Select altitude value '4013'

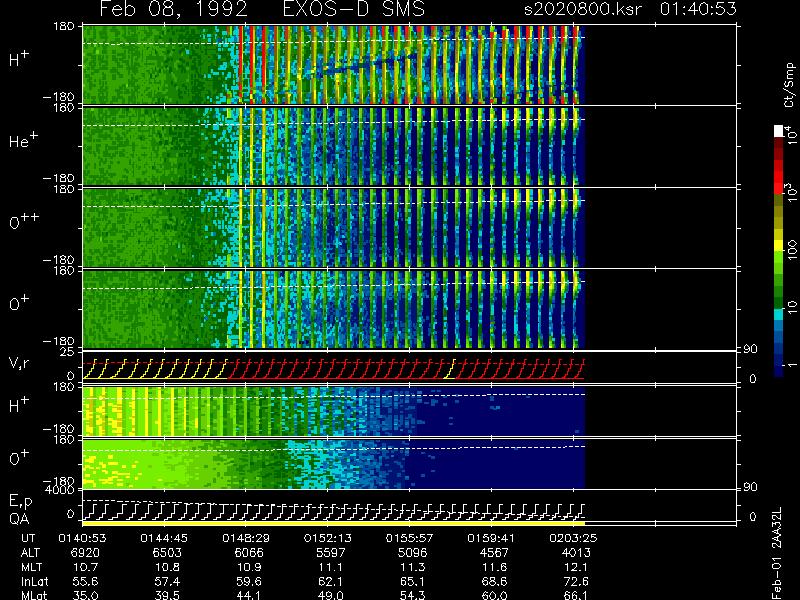pos(576,553)
